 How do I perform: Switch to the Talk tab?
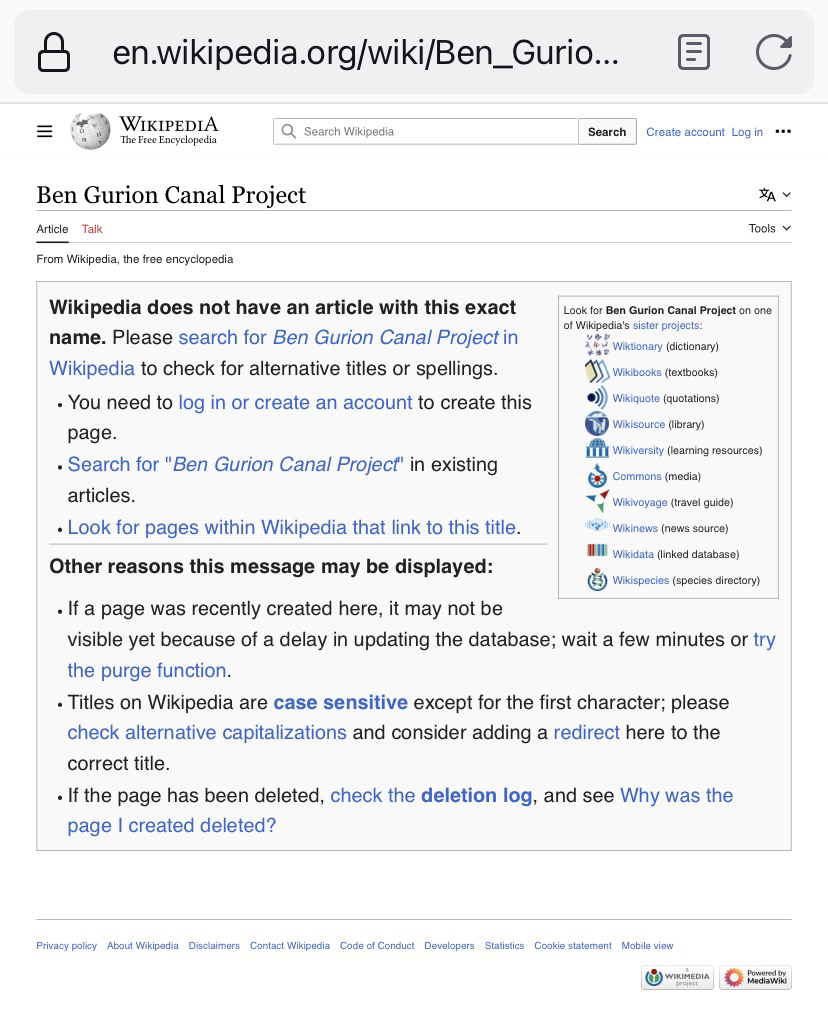pos(92,229)
